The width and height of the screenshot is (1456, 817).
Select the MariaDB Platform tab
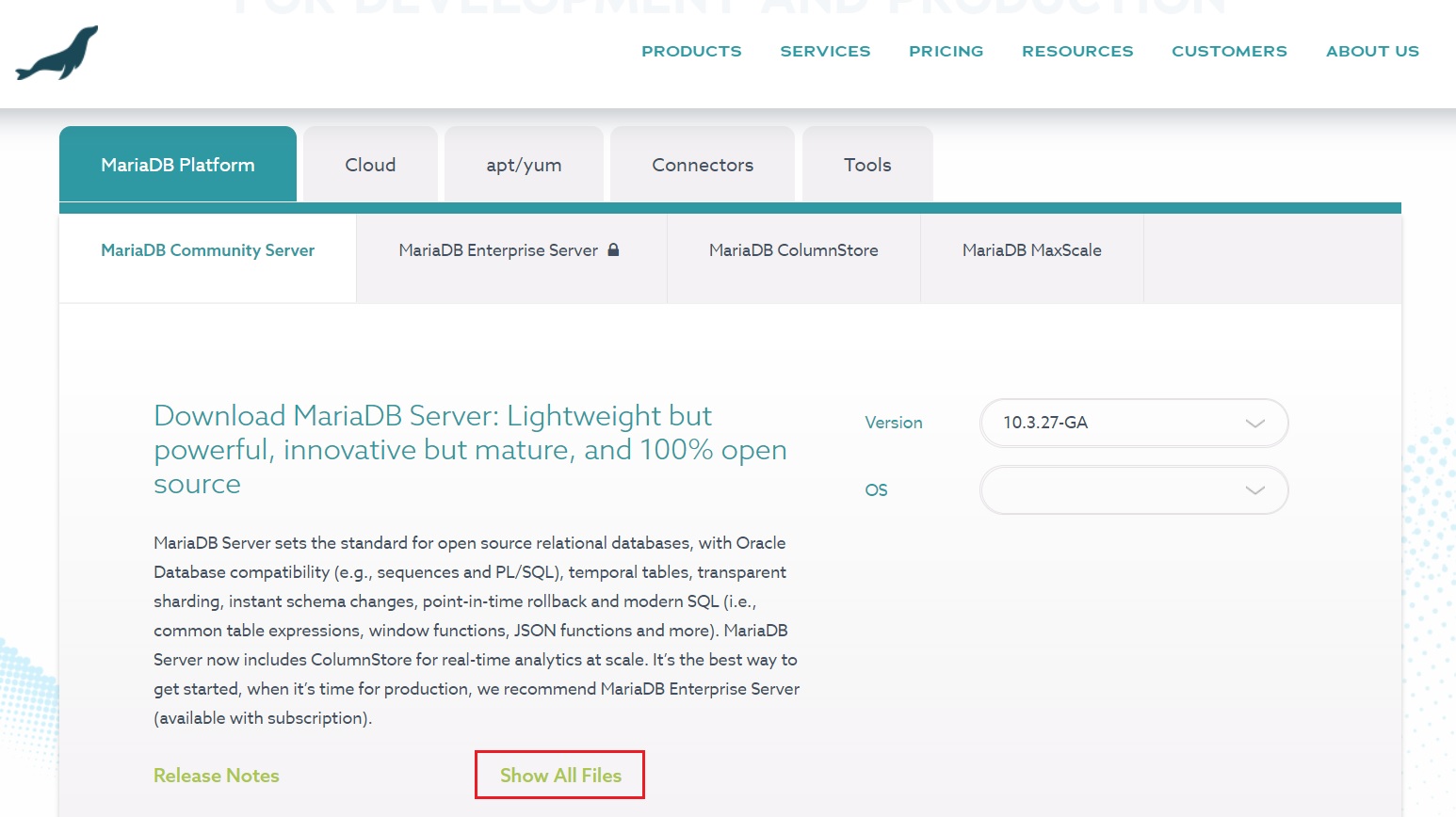tap(178, 165)
